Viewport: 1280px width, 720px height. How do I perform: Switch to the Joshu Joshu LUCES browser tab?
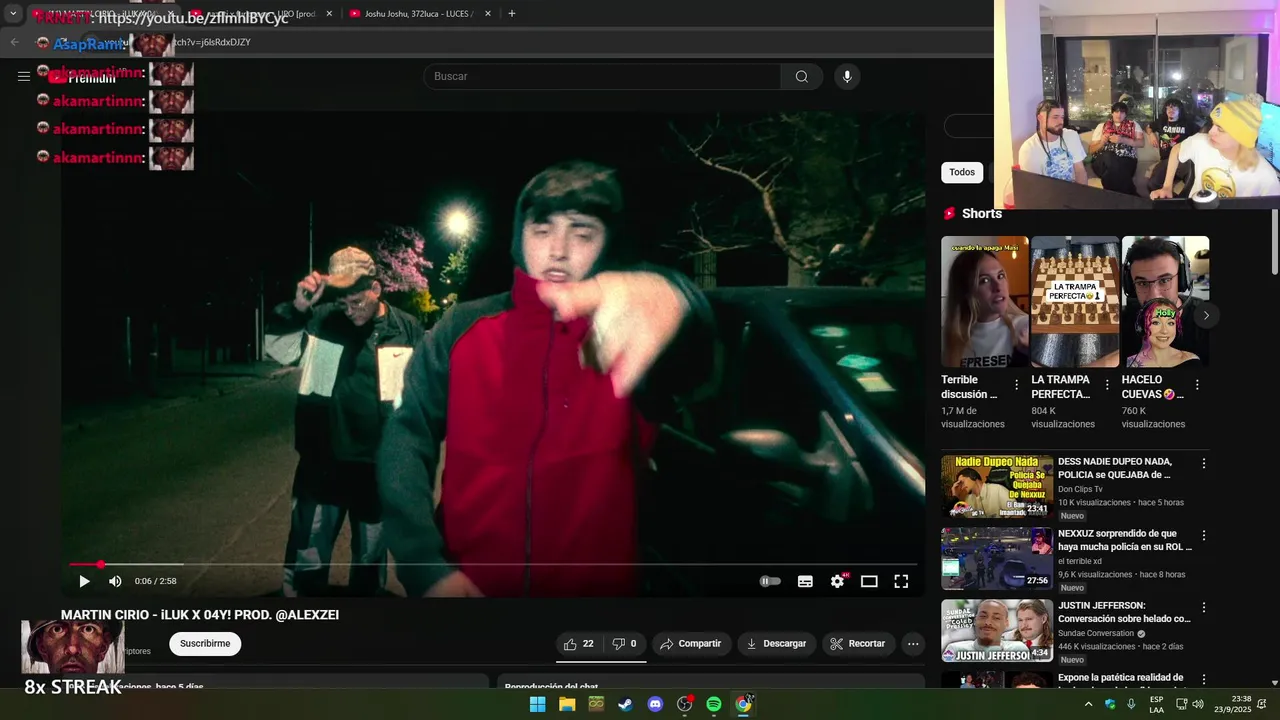pos(418,14)
